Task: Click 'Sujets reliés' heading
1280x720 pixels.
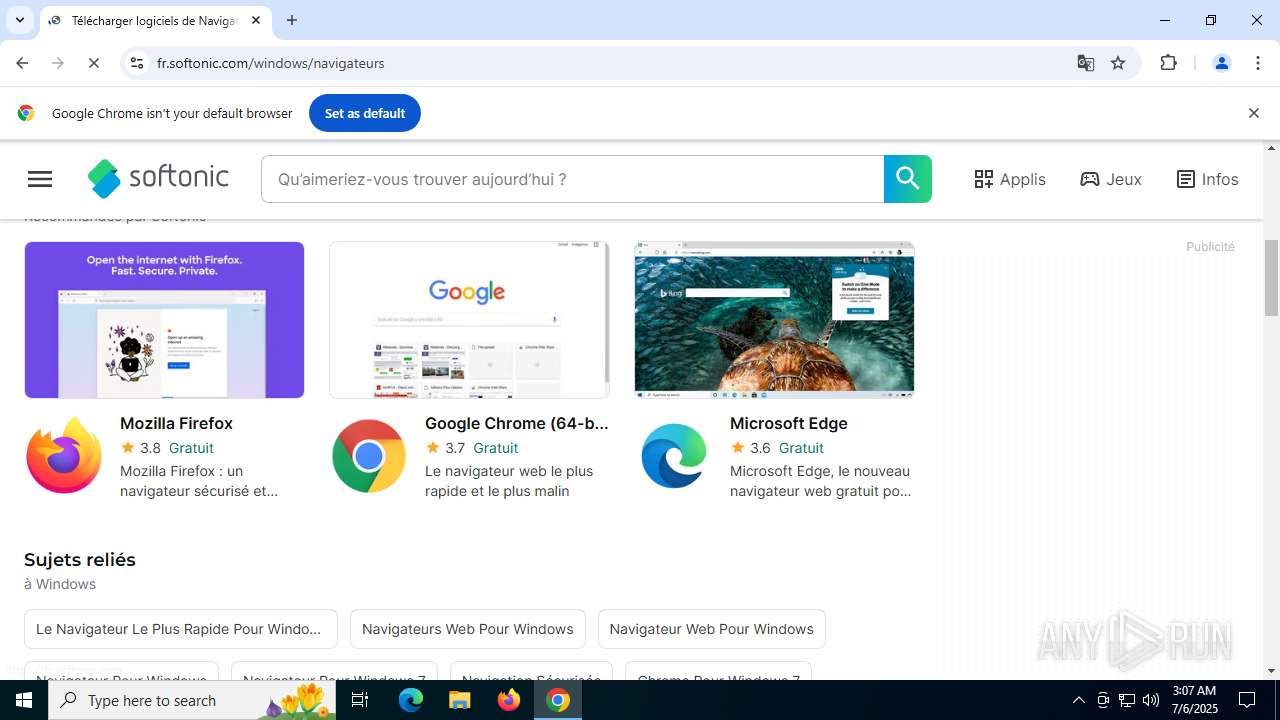Action: tap(80, 560)
